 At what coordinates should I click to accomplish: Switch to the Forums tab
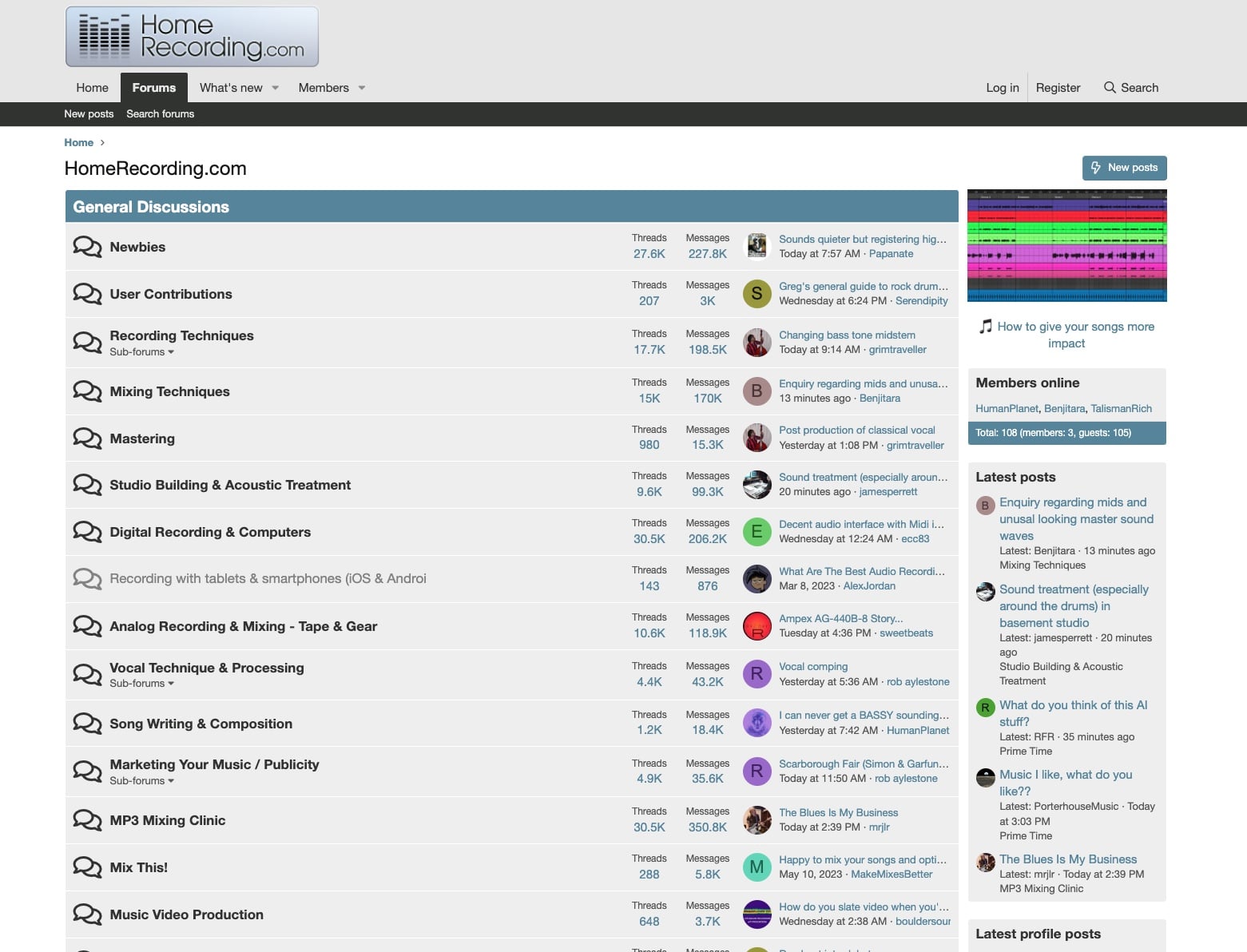[x=153, y=87]
